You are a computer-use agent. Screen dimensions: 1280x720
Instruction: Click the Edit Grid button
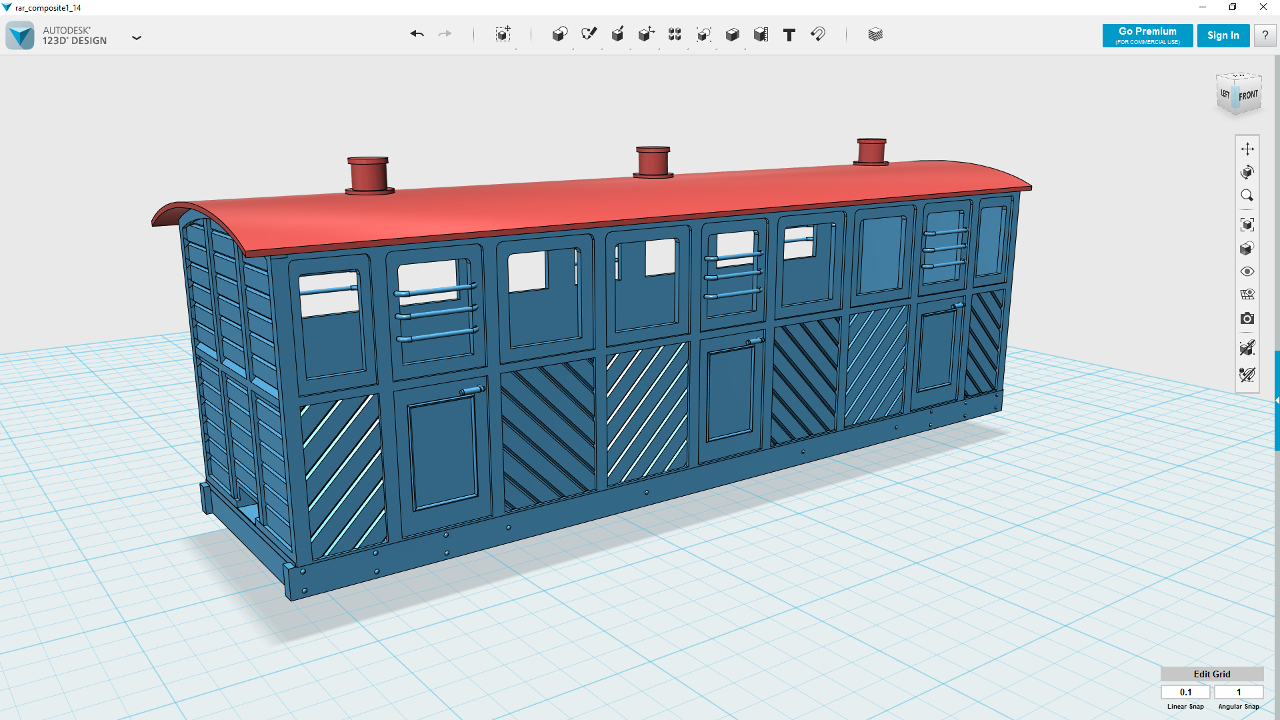[1211, 674]
